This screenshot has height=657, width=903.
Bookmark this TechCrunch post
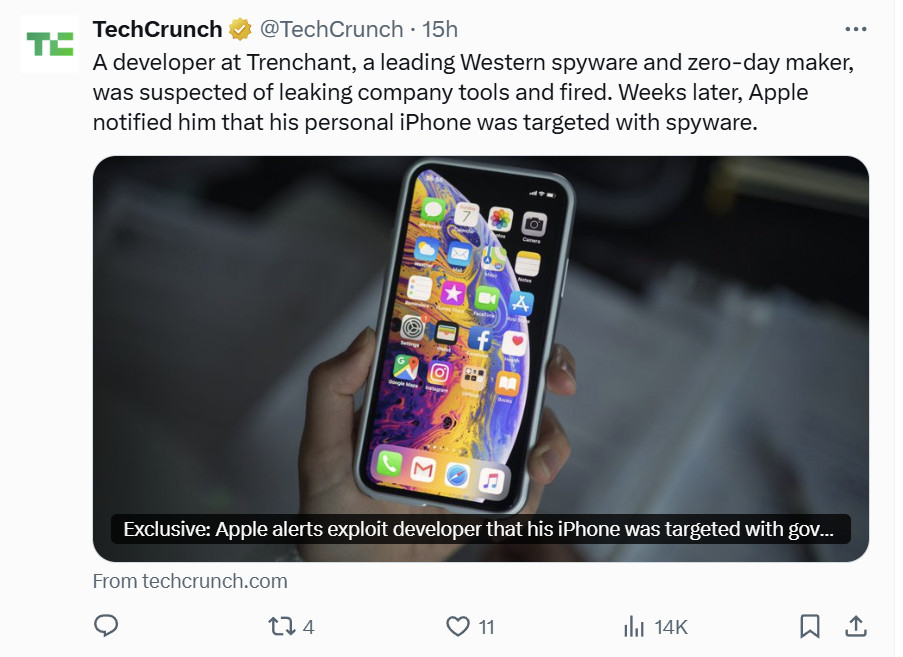810,626
